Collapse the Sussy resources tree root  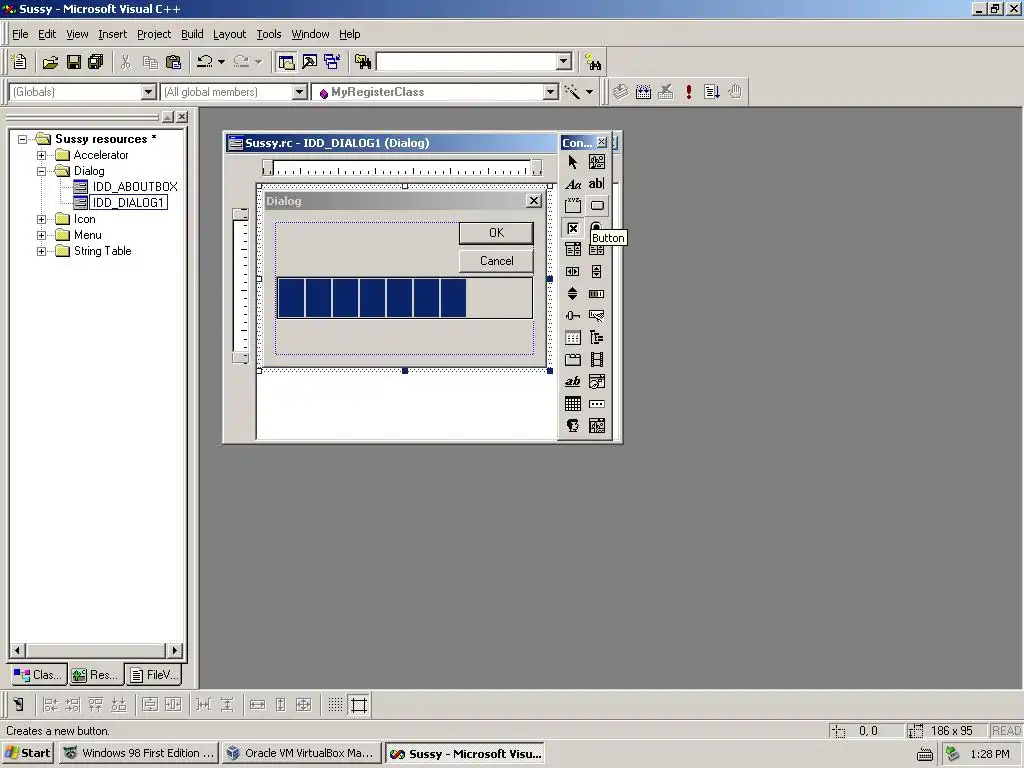[23, 139]
